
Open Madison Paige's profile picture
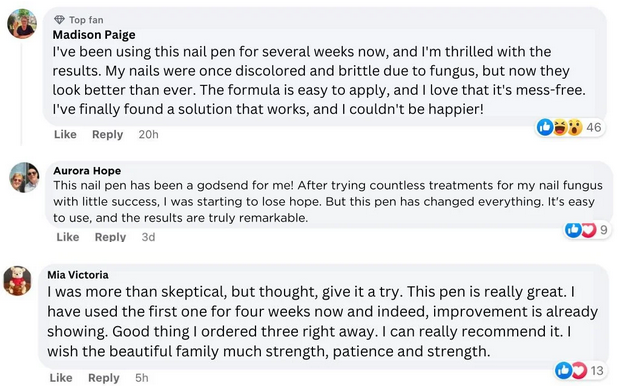tap(22, 24)
